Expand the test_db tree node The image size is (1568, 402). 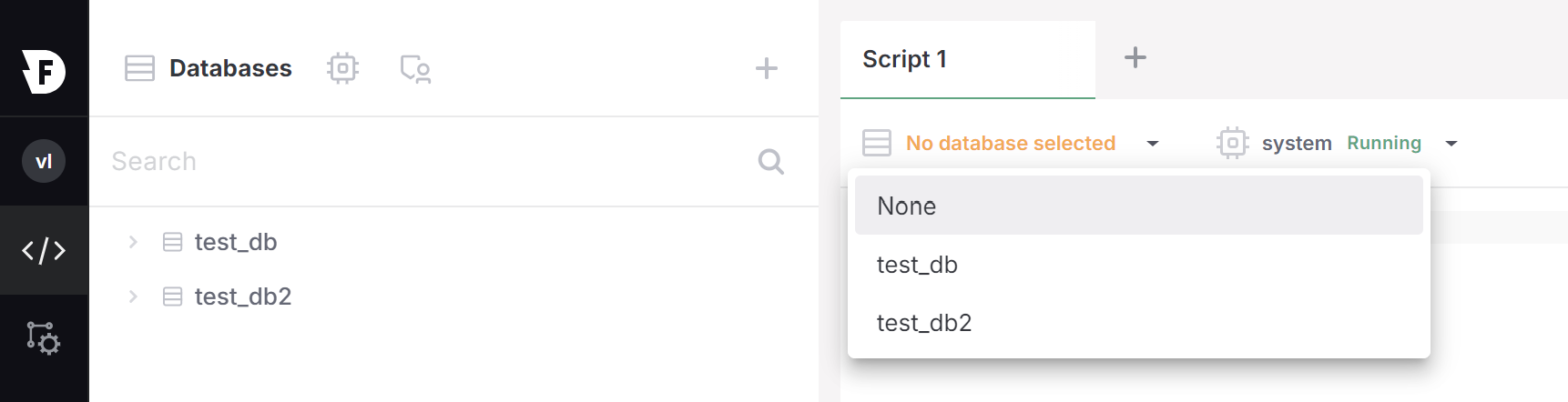coord(133,242)
